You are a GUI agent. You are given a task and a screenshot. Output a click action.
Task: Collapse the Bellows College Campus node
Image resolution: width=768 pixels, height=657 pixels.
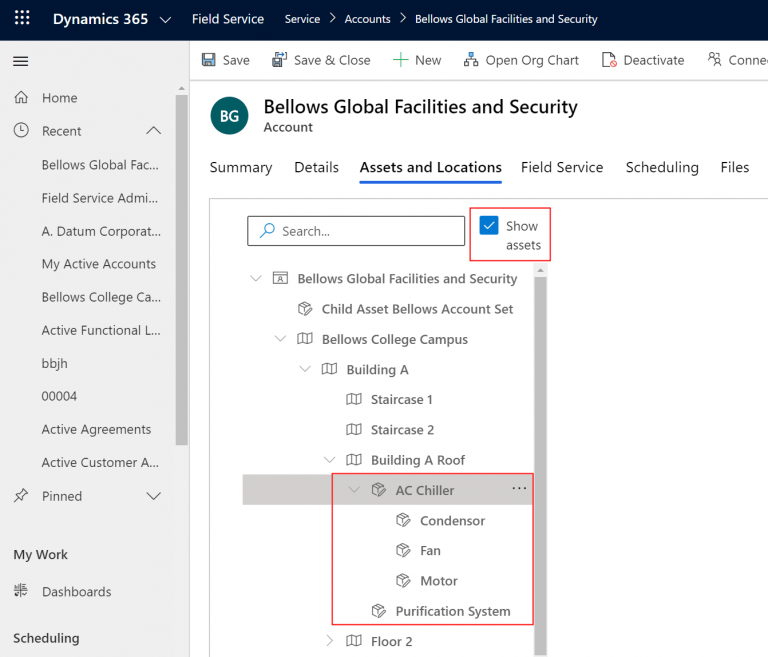pos(280,339)
